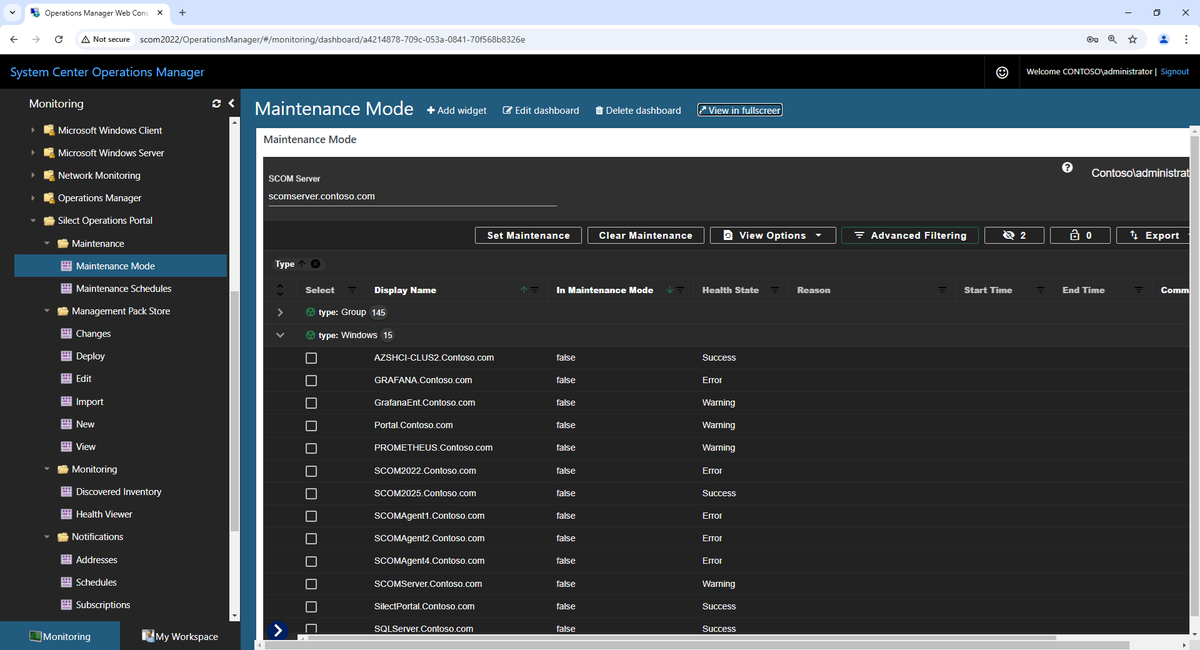Open New under Management Pack Store
The height and width of the screenshot is (650, 1200).
[x=86, y=424]
